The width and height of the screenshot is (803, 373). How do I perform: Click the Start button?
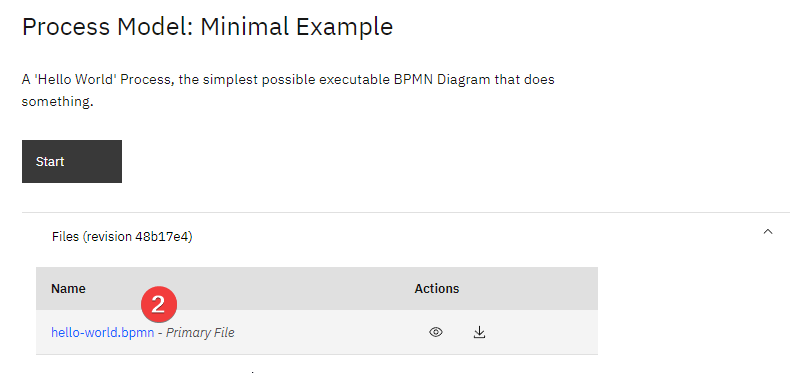(72, 161)
